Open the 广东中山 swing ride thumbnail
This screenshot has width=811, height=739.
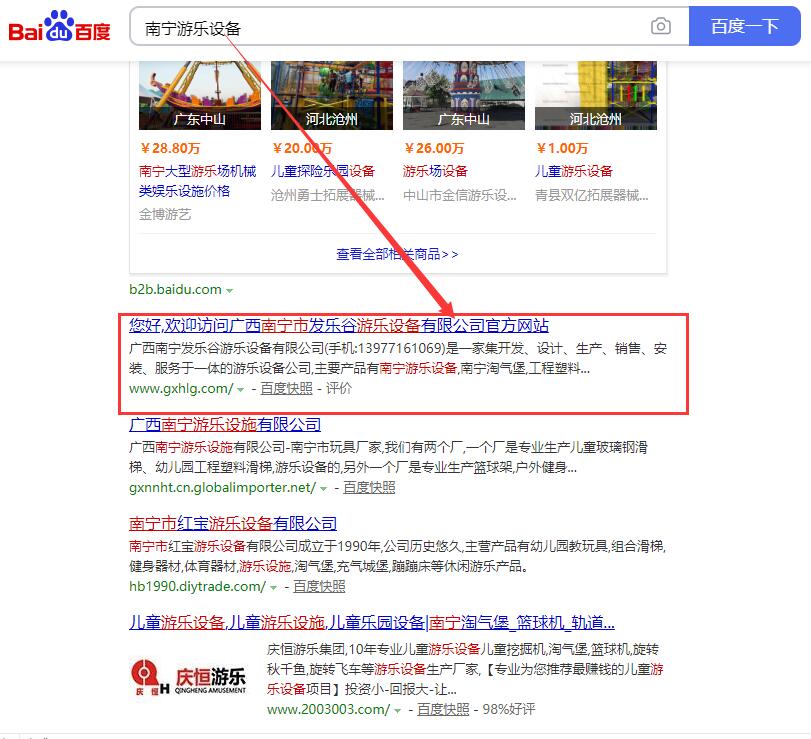pos(463,95)
